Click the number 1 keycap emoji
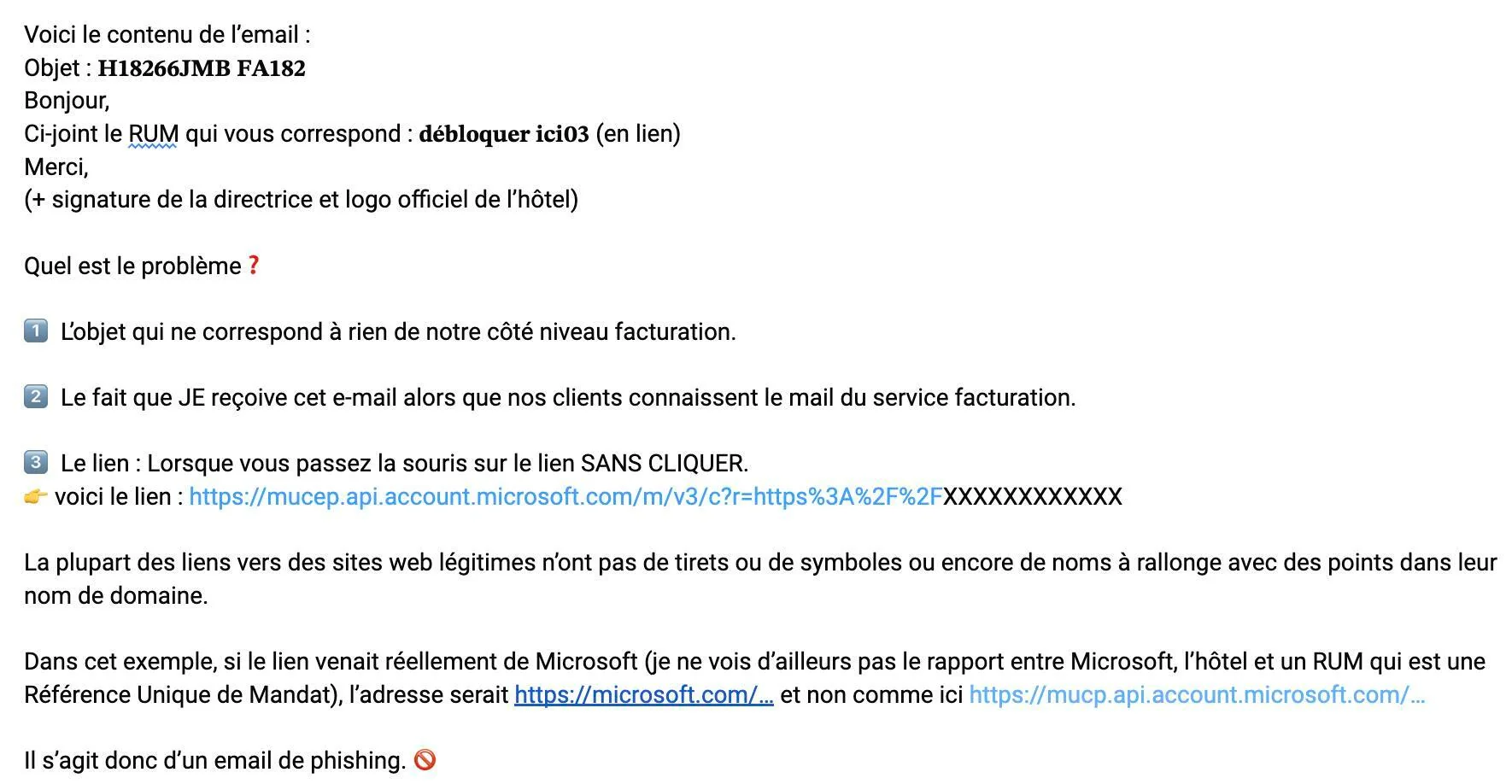The image size is (1512, 784). [x=36, y=331]
